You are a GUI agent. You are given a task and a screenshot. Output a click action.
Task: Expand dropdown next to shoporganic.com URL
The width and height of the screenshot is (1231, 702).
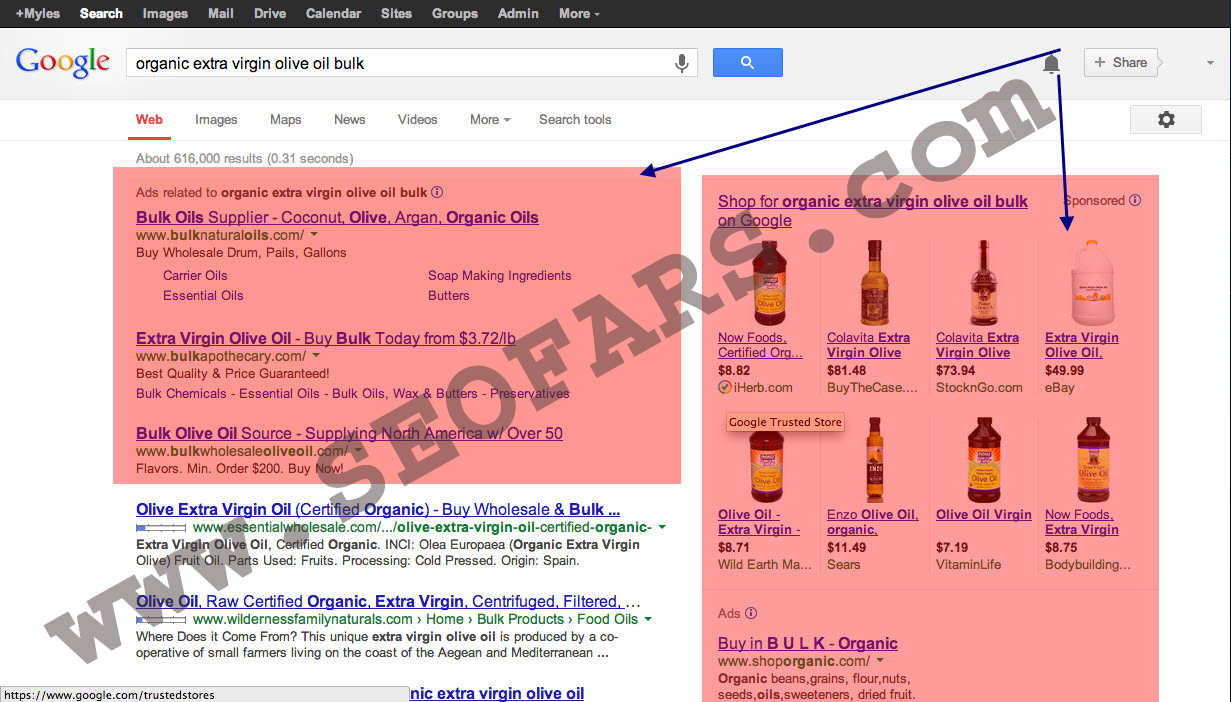(x=880, y=661)
